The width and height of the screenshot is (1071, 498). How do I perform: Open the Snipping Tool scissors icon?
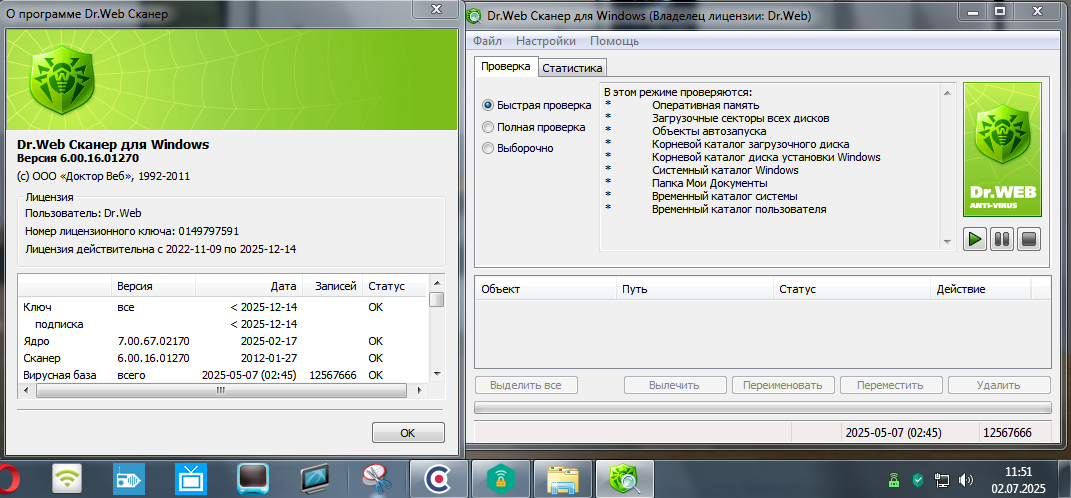coord(377,480)
